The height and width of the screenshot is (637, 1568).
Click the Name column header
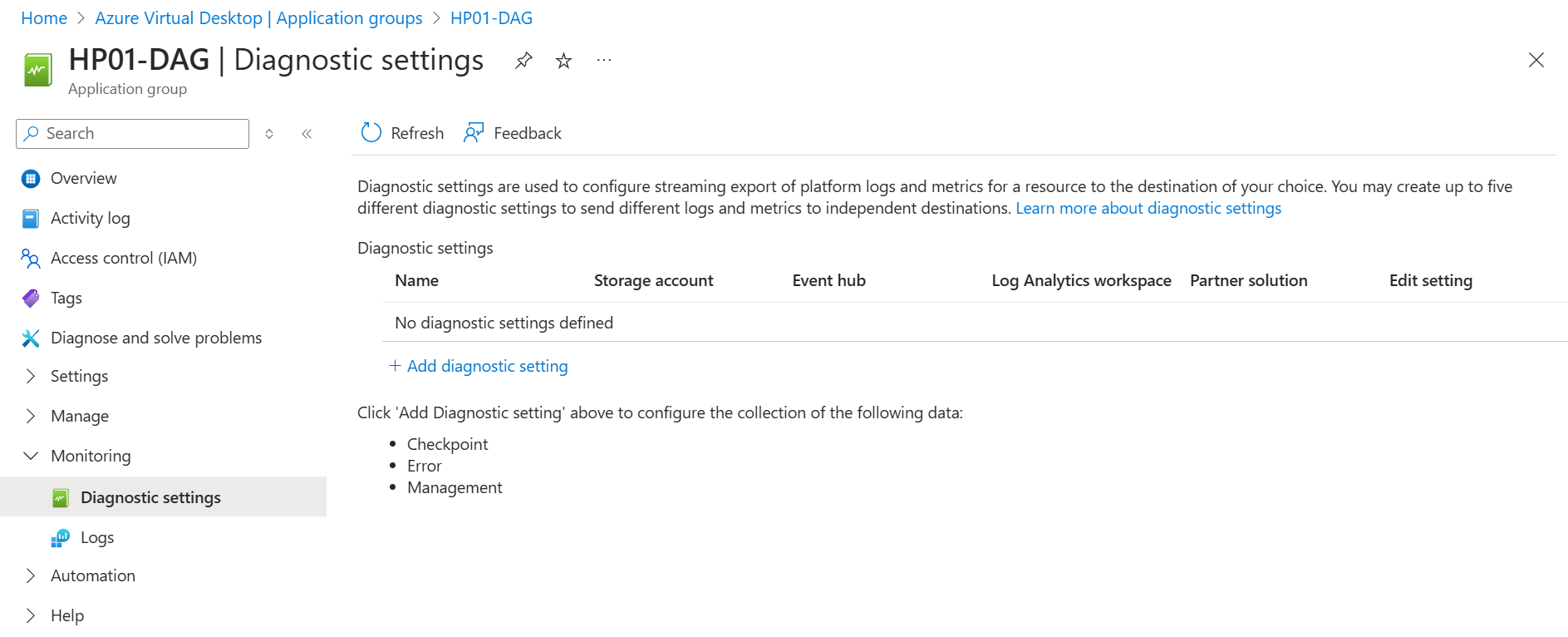click(417, 281)
